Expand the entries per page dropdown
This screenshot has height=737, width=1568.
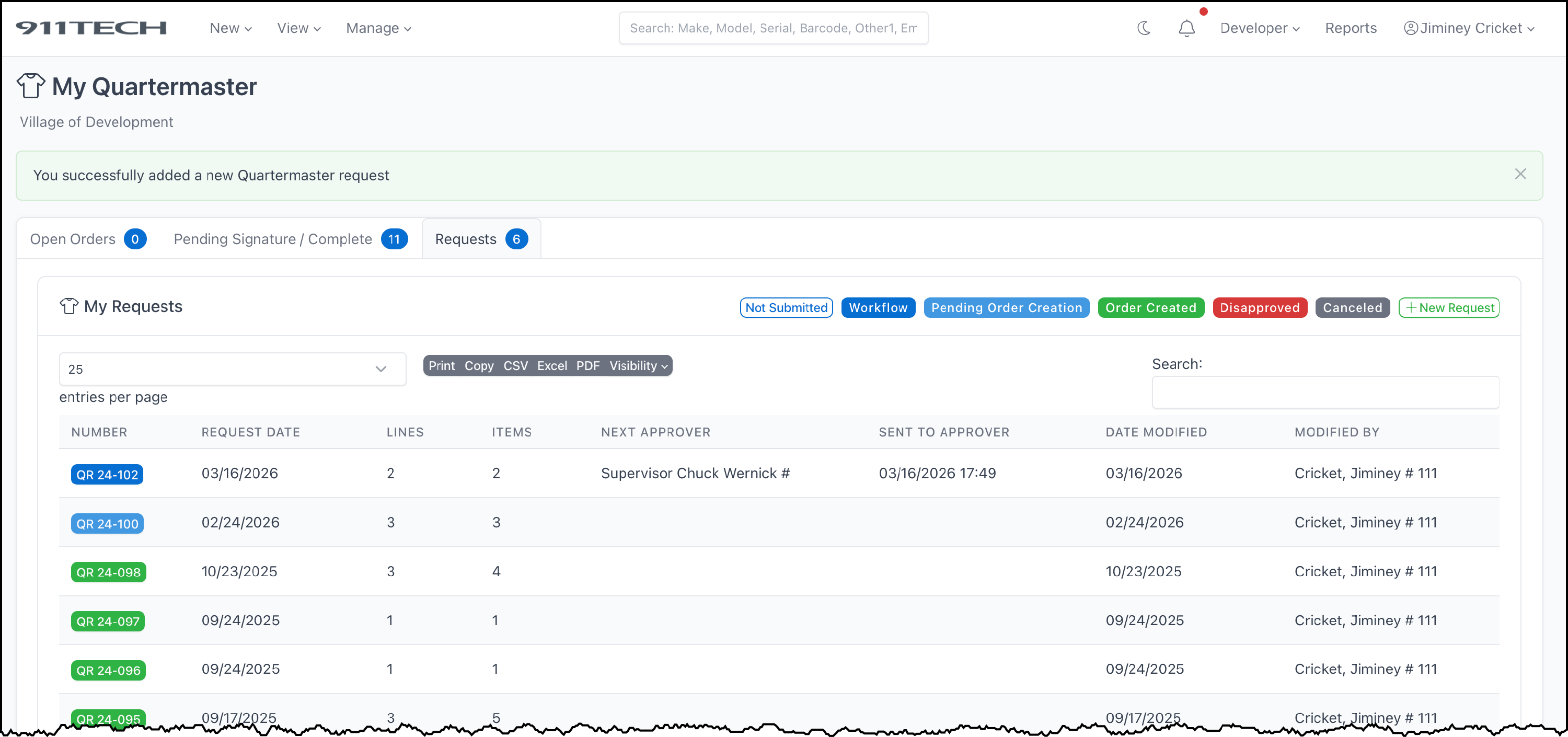pos(232,369)
